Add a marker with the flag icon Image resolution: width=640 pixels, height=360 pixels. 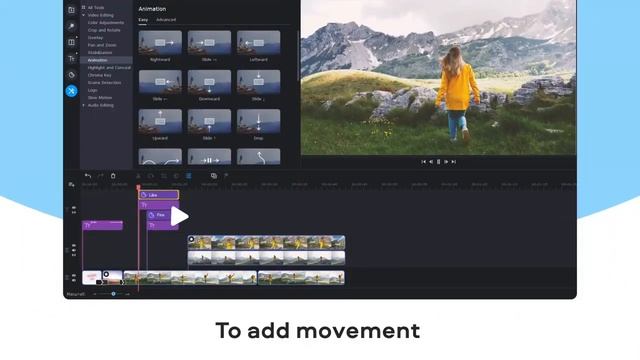(226, 176)
